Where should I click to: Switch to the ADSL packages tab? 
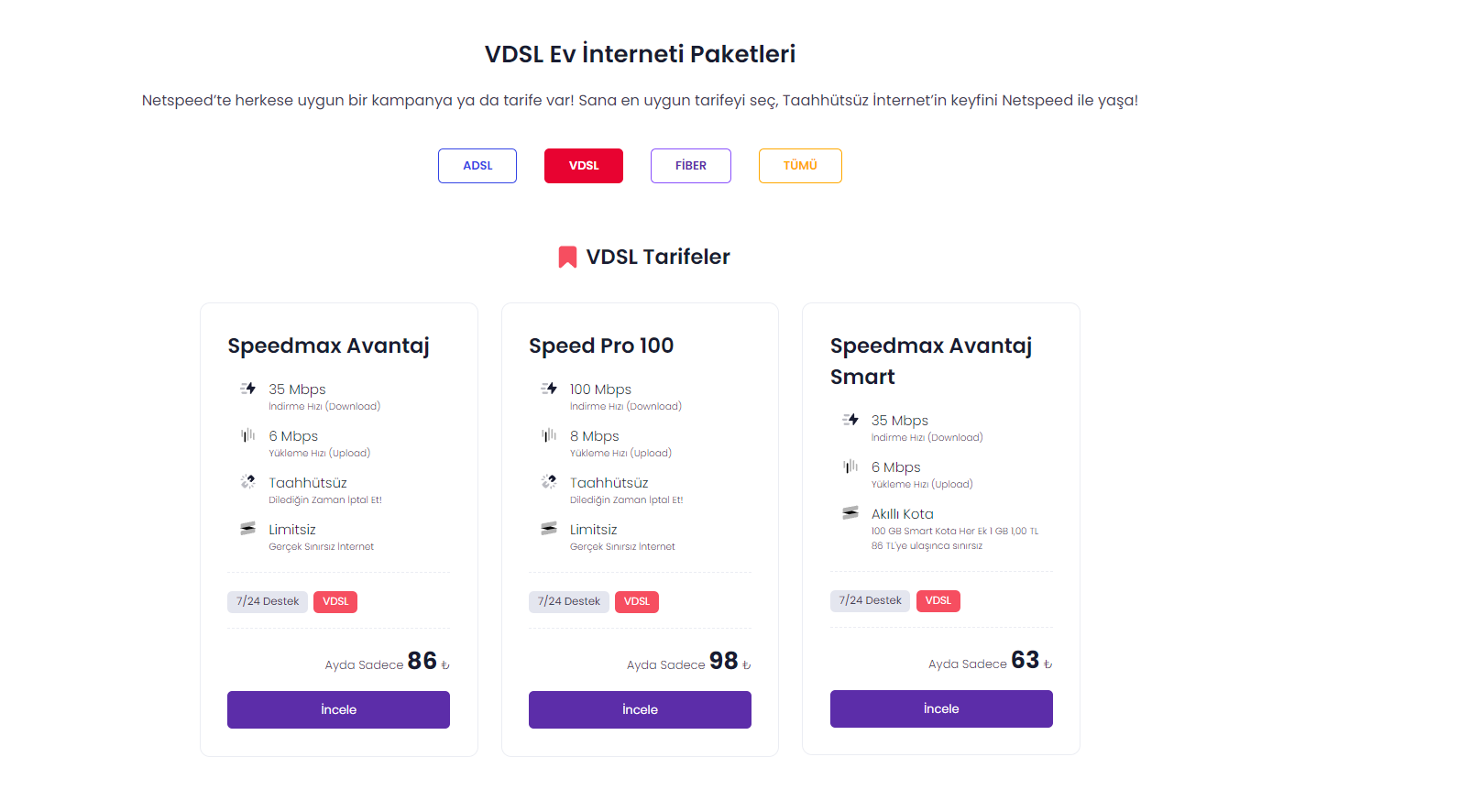click(477, 166)
